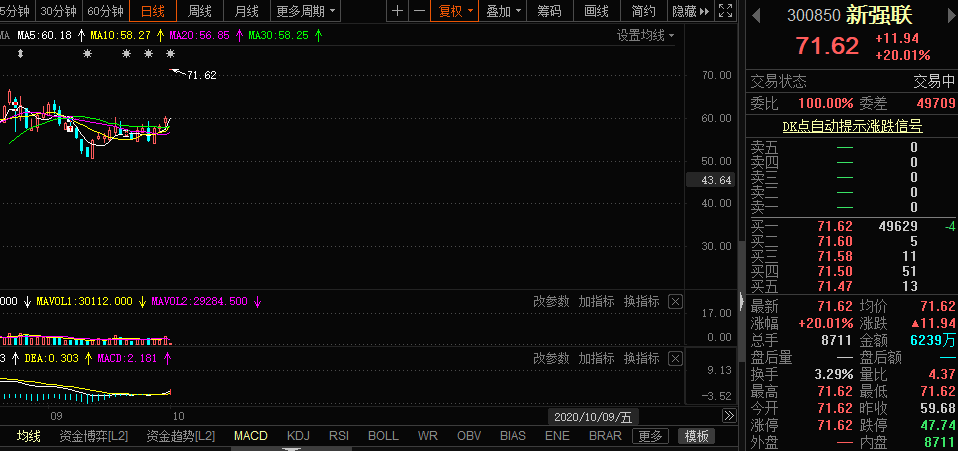Open the 叠加 dropdown
958x451 pixels.
[504, 11]
